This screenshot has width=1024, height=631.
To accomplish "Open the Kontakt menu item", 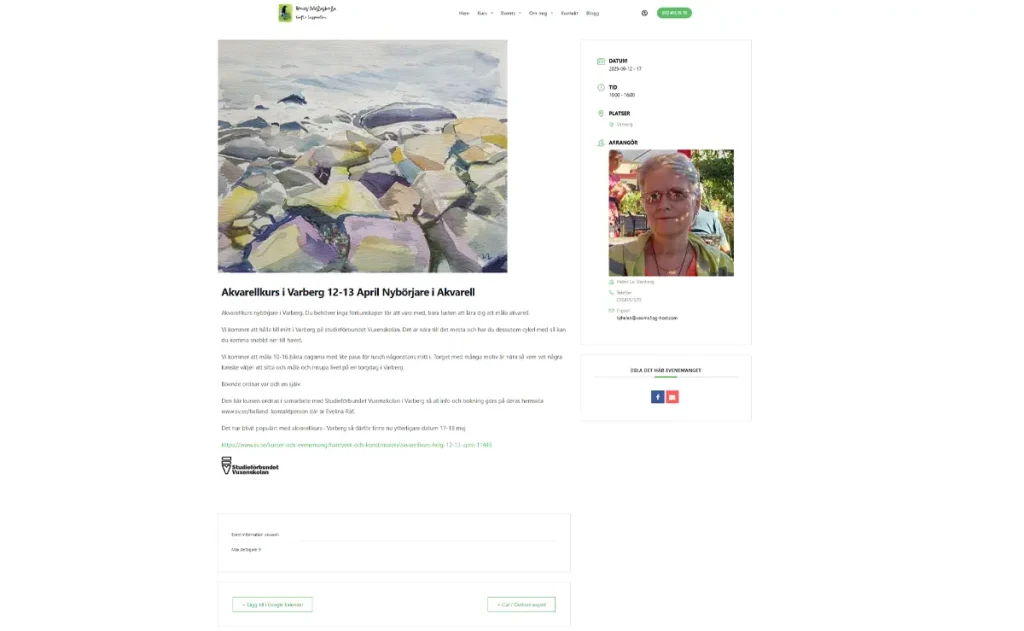I will (x=569, y=13).
